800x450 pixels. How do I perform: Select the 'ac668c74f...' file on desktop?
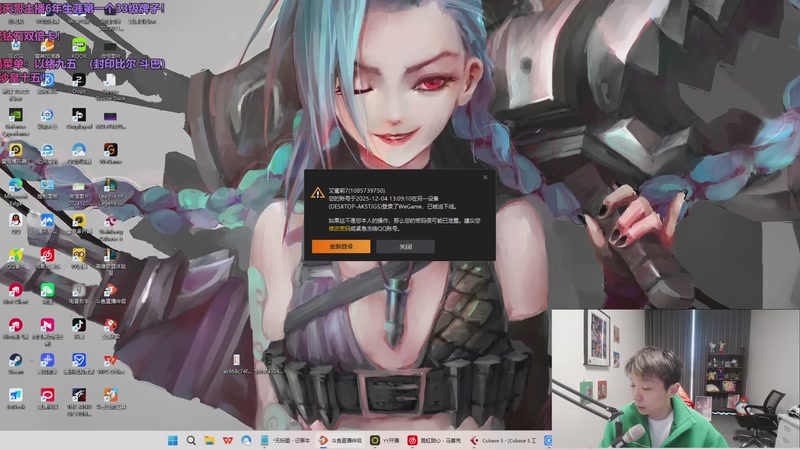(x=236, y=363)
